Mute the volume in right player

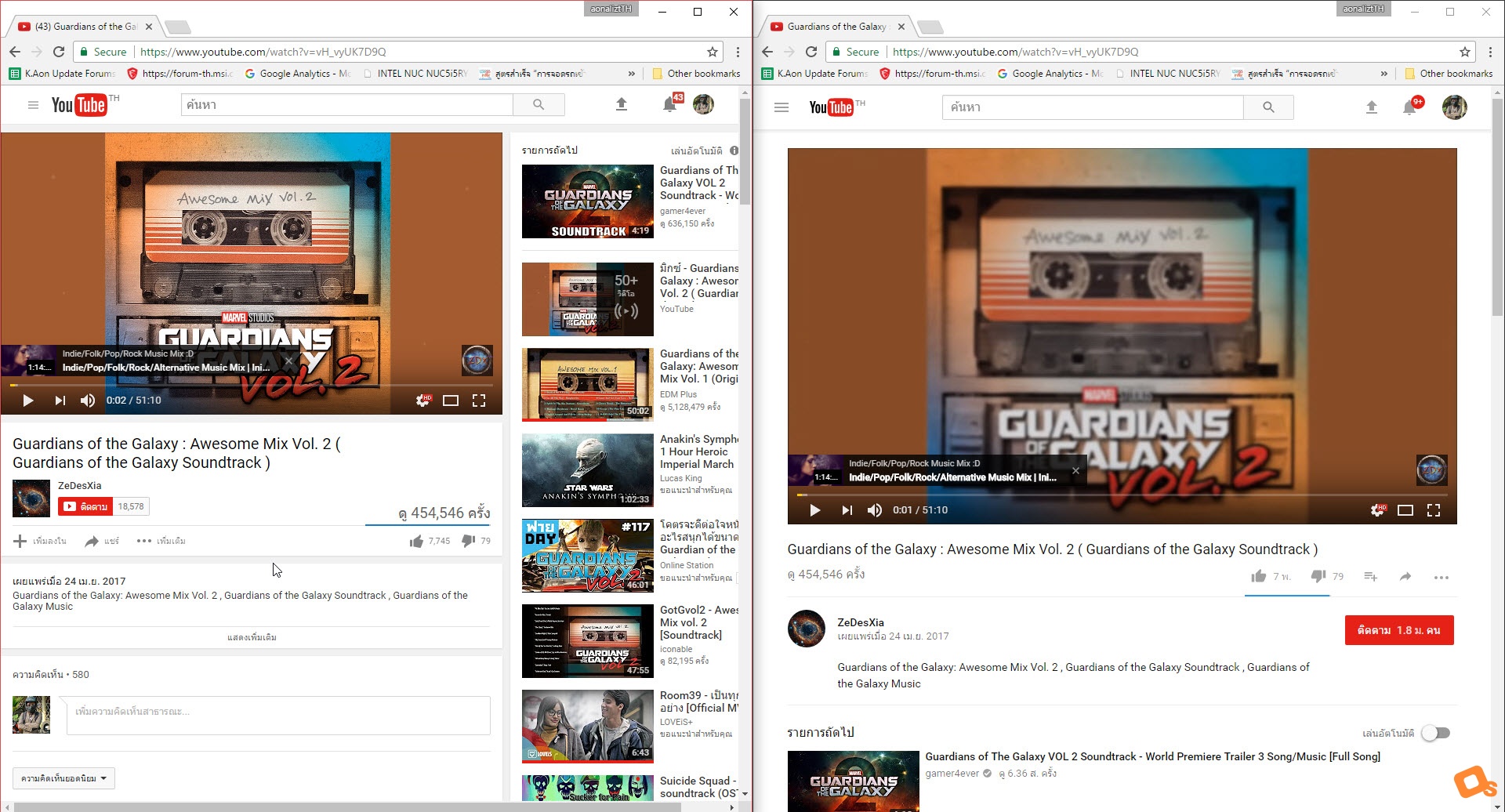(x=875, y=510)
